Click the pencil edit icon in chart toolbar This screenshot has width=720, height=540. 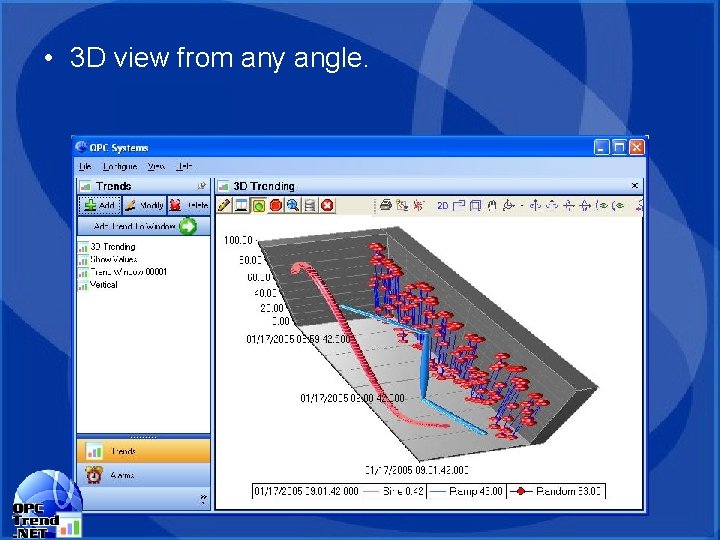224,205
